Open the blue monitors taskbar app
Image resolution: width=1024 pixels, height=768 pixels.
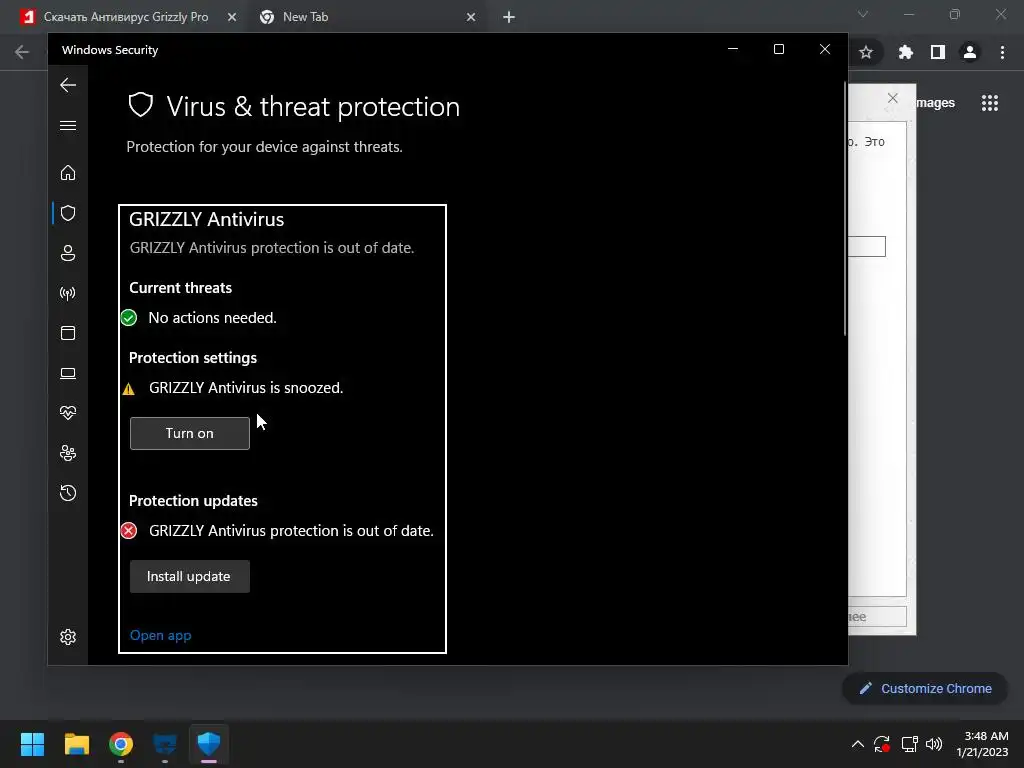(x=165, y=744)
